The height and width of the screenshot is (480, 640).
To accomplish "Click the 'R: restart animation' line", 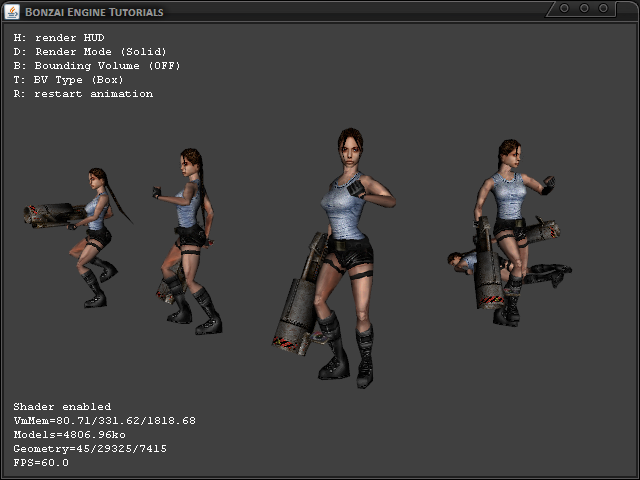I will [x=83, y=93].
